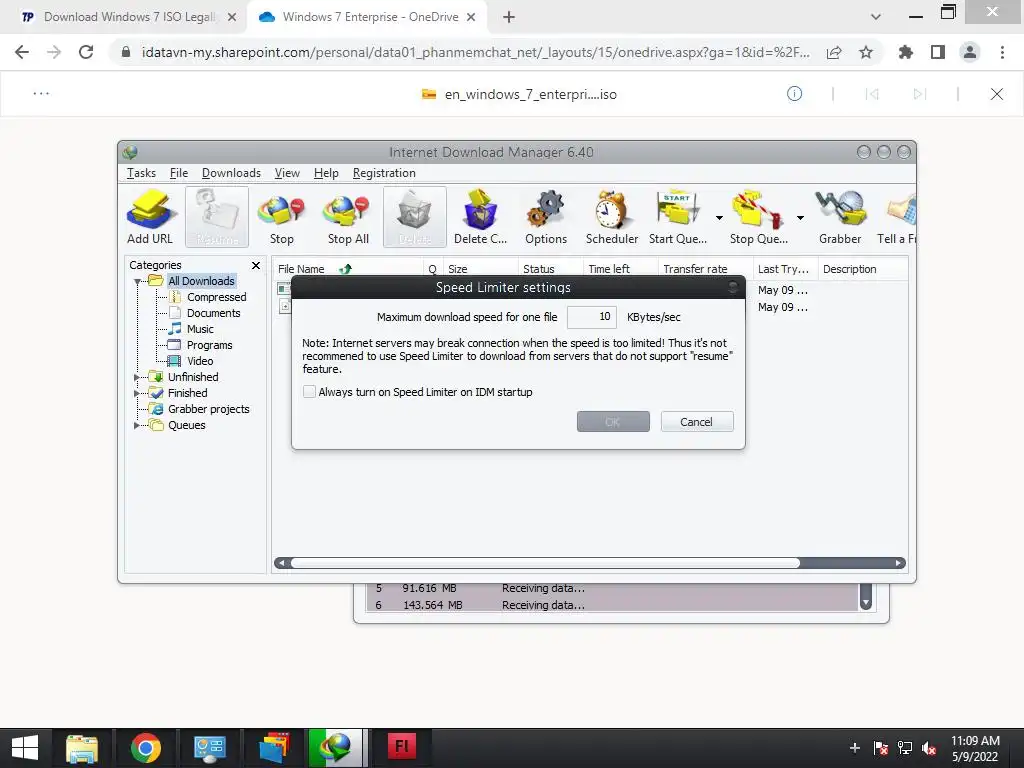This screenshot has height=768, width=1024.
Task: Sort by the Time left column header
Action: tap(620, 269)
